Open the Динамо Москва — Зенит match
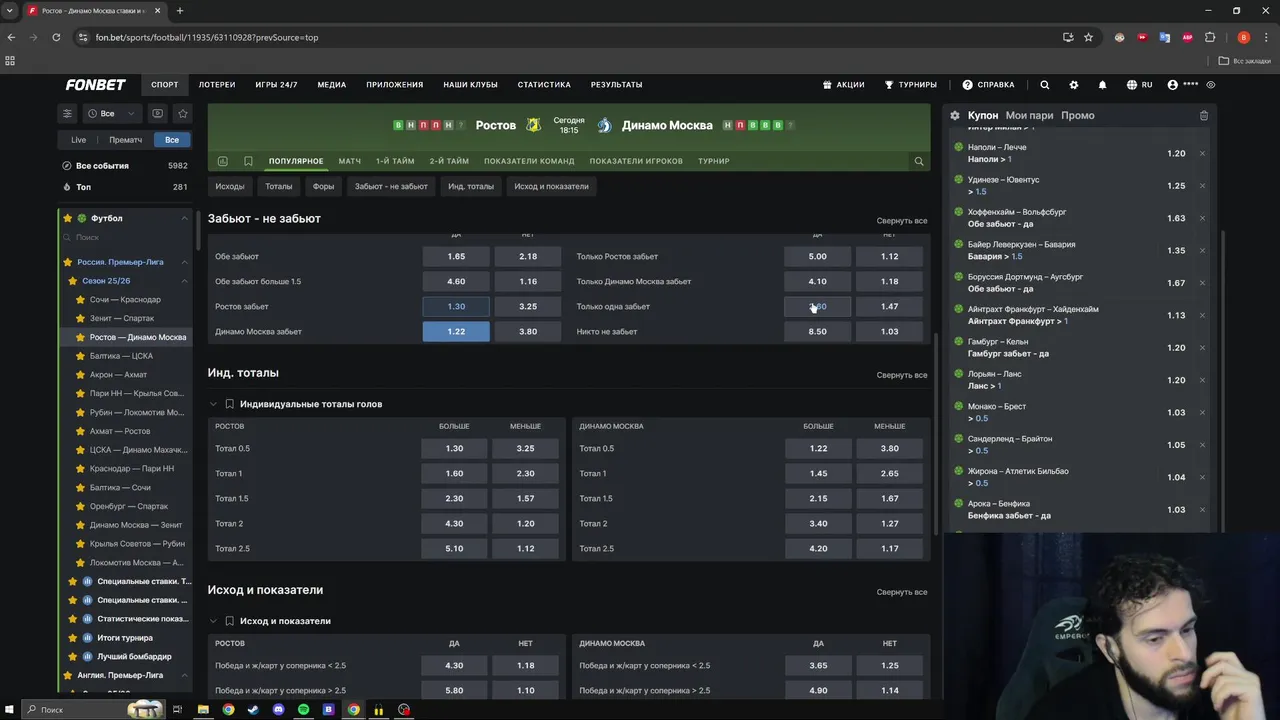Image resolution: width=1280 pixels, height=720 pixels. (x=136, y=525)
